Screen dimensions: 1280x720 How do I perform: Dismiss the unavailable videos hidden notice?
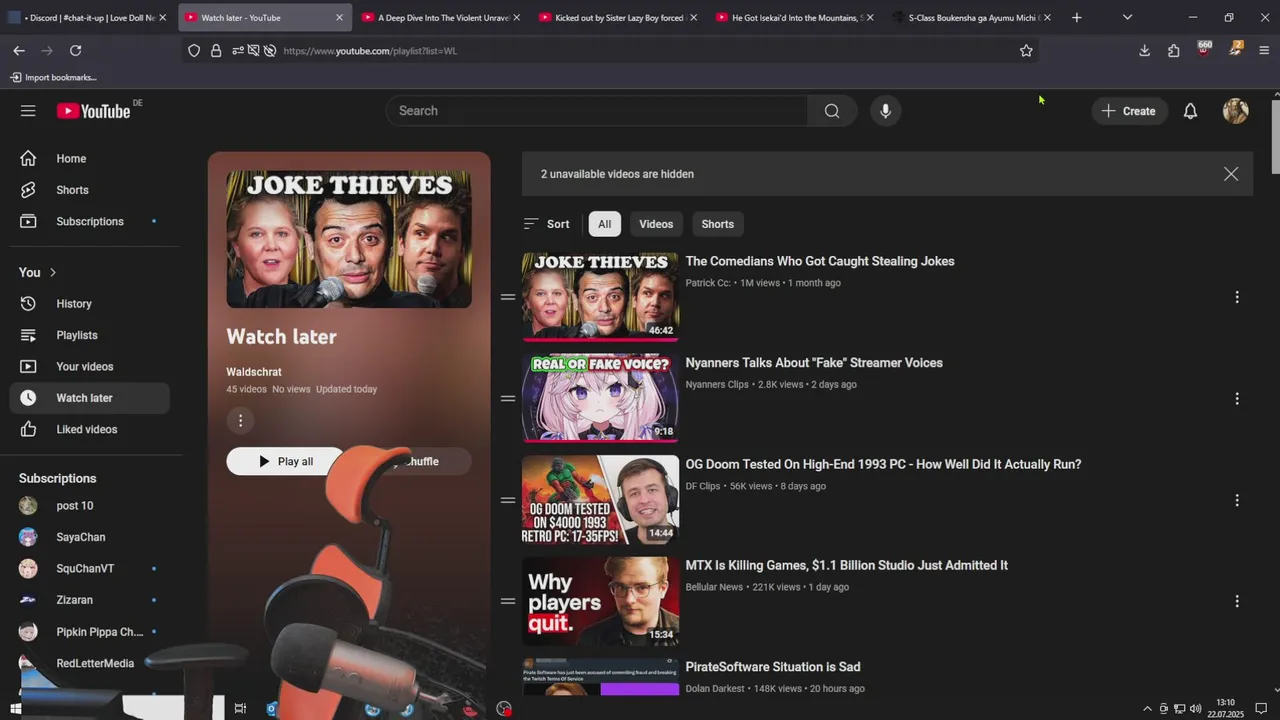pyautogui.click(x=1231, y=174)
